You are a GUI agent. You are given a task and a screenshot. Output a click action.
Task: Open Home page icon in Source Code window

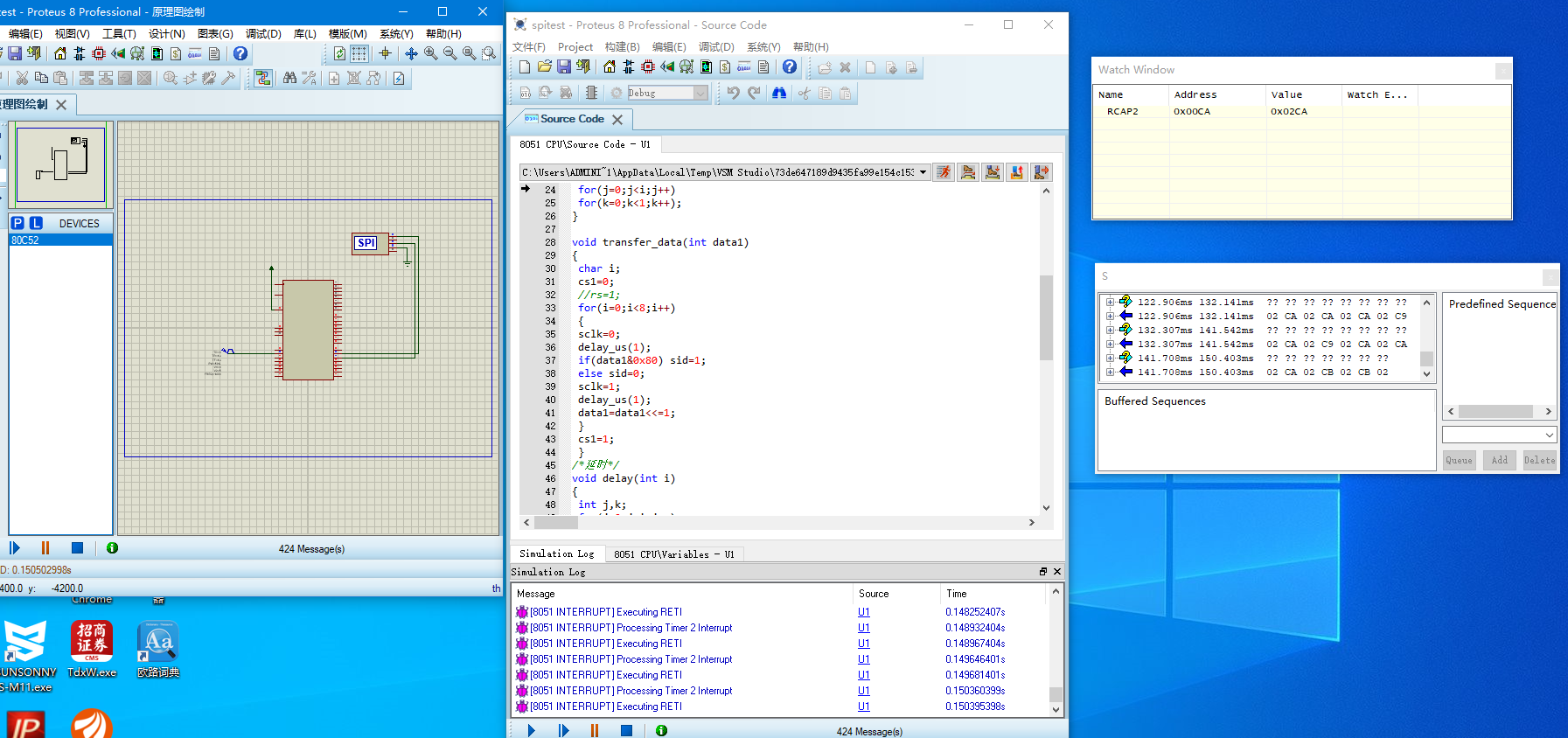(610, 67)
